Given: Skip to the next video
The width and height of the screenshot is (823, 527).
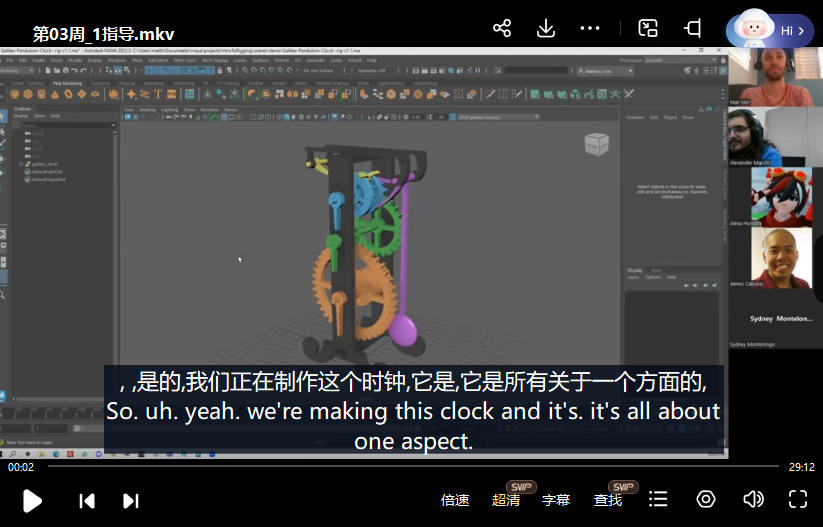Looking at the screenshot, I should 130,500.
